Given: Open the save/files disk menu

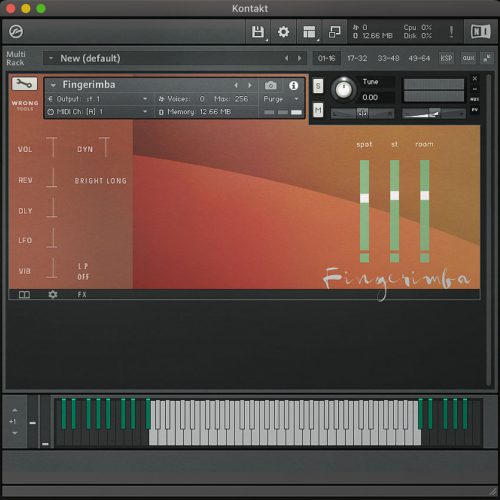Looking at the screenshot, I should 258,32.
